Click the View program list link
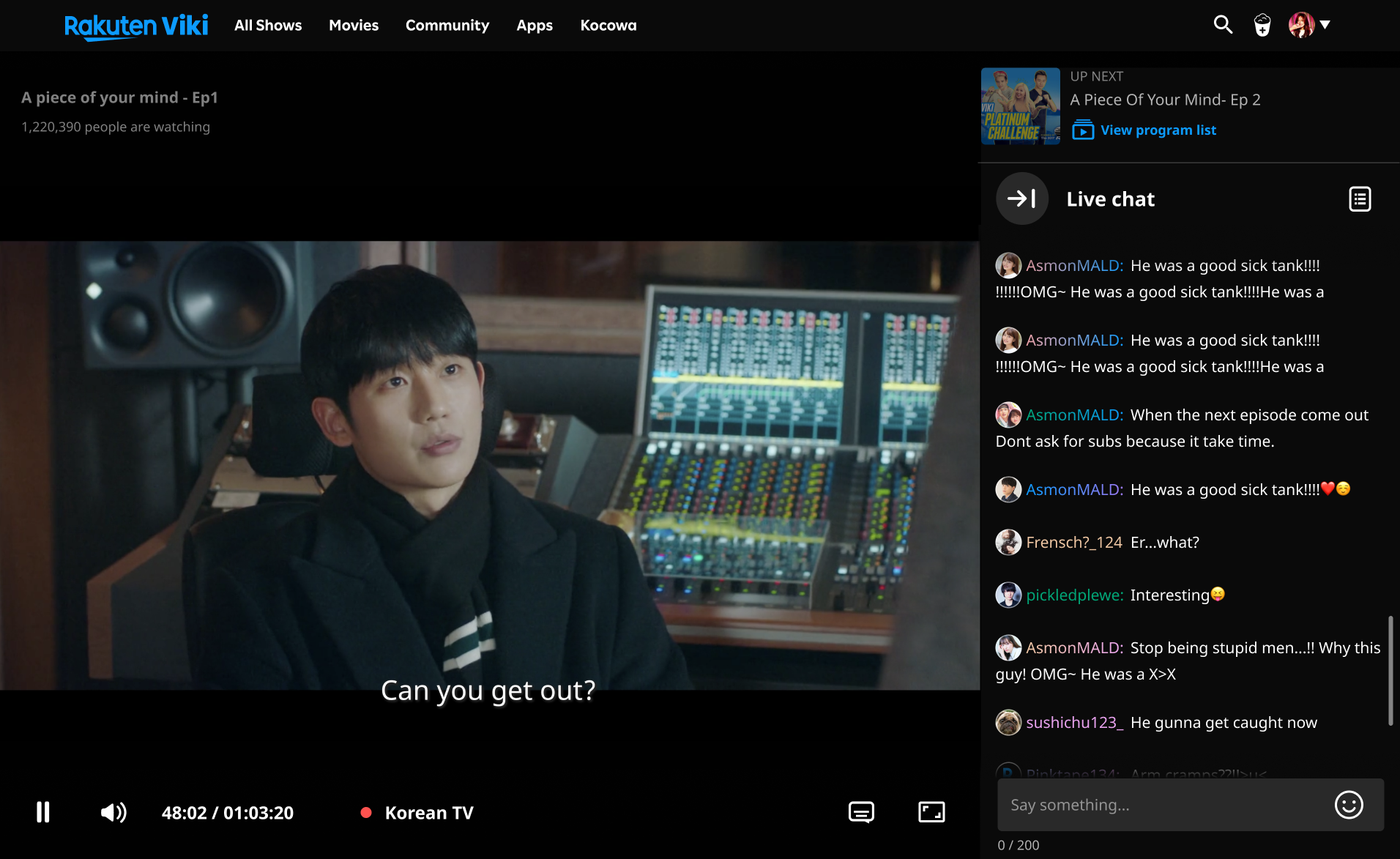The height and width of the screenshot is (859, 1400). [1158, 130]
